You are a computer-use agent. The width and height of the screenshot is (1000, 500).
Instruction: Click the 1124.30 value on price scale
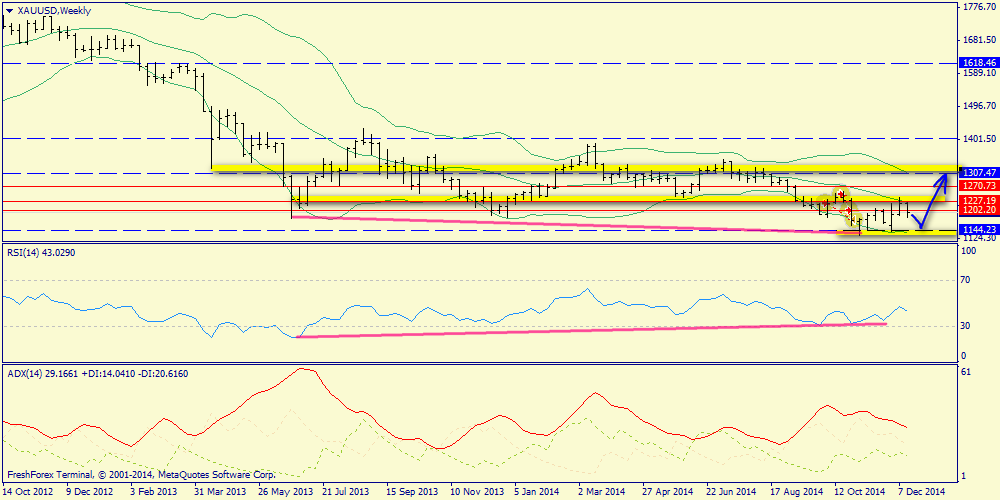[980, 238]
